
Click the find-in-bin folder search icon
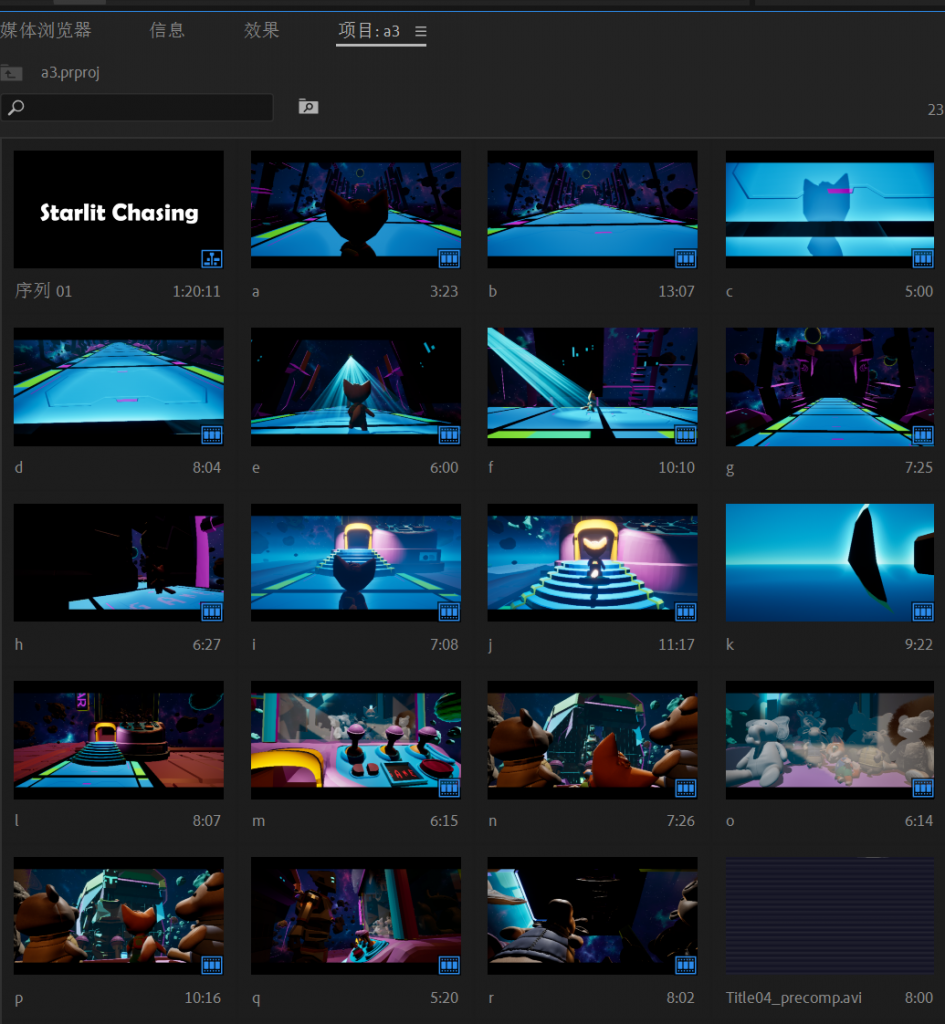click(x=308, y=106)
